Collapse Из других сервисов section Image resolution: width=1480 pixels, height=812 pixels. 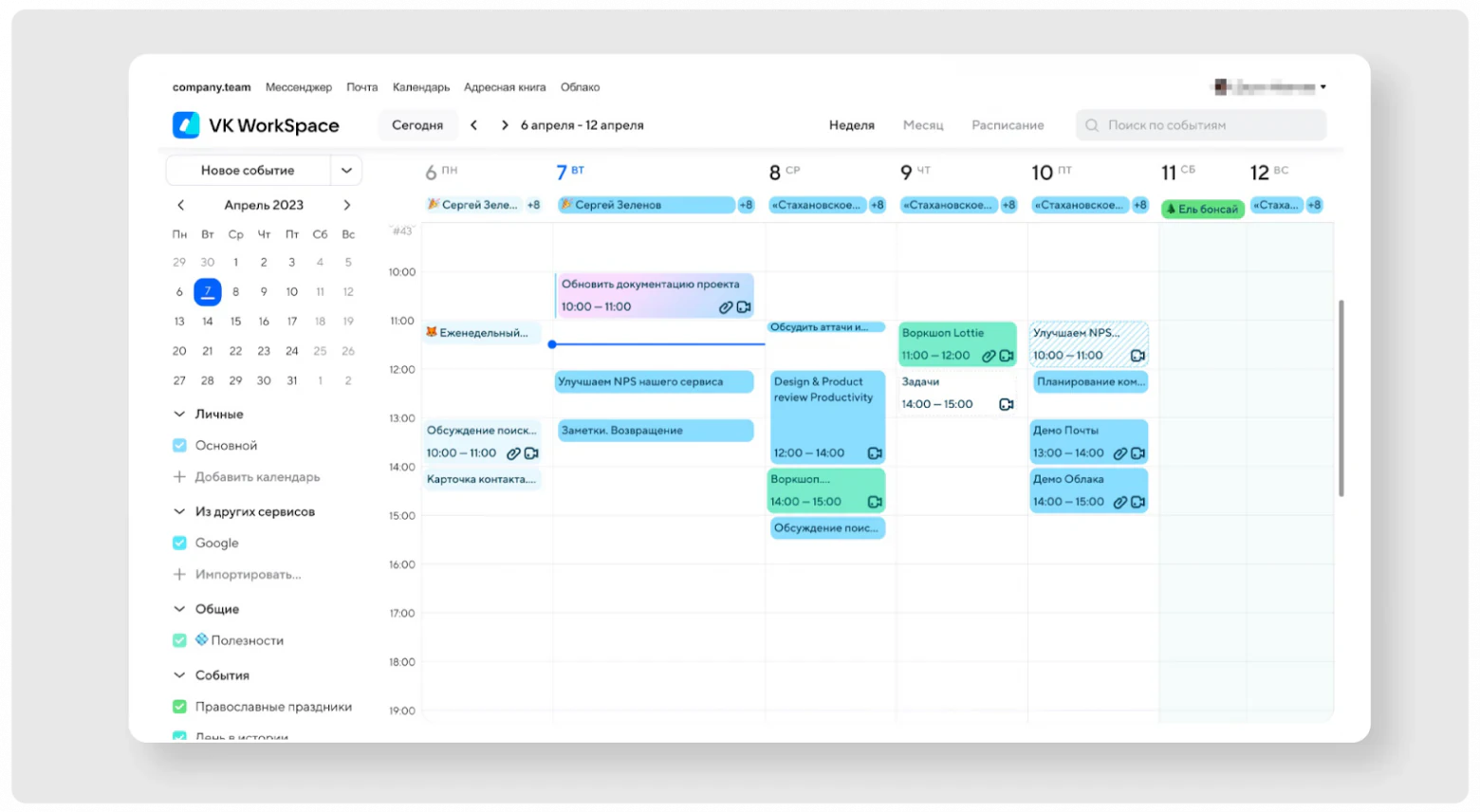pos(179,511)
